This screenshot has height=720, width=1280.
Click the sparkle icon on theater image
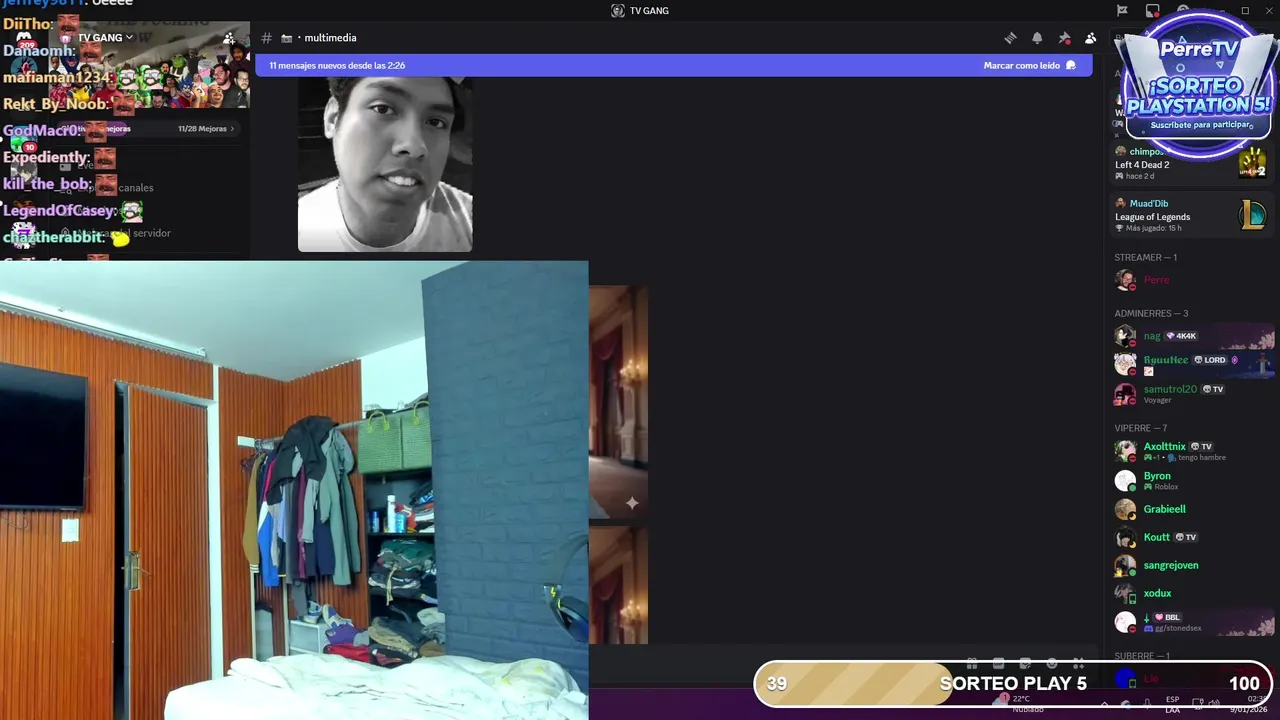(x=632, y=503)
